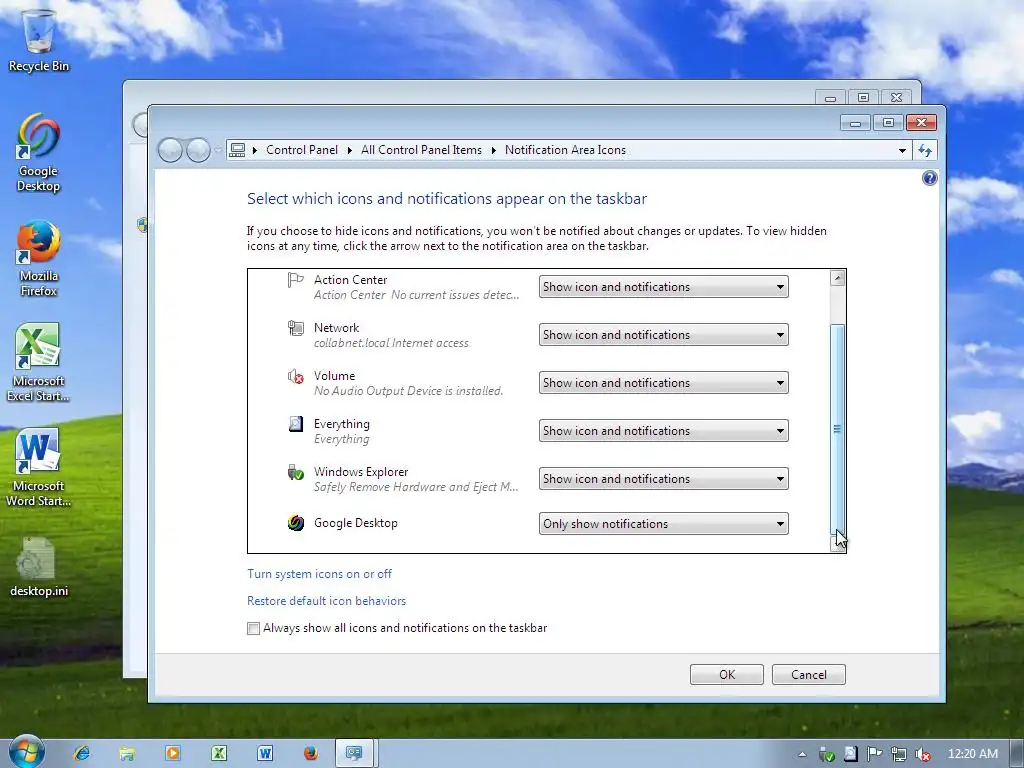Viewport: 1024px width, 768px height.
Task: Expand the arrow before Notification Area Icons
Action: 494,150
